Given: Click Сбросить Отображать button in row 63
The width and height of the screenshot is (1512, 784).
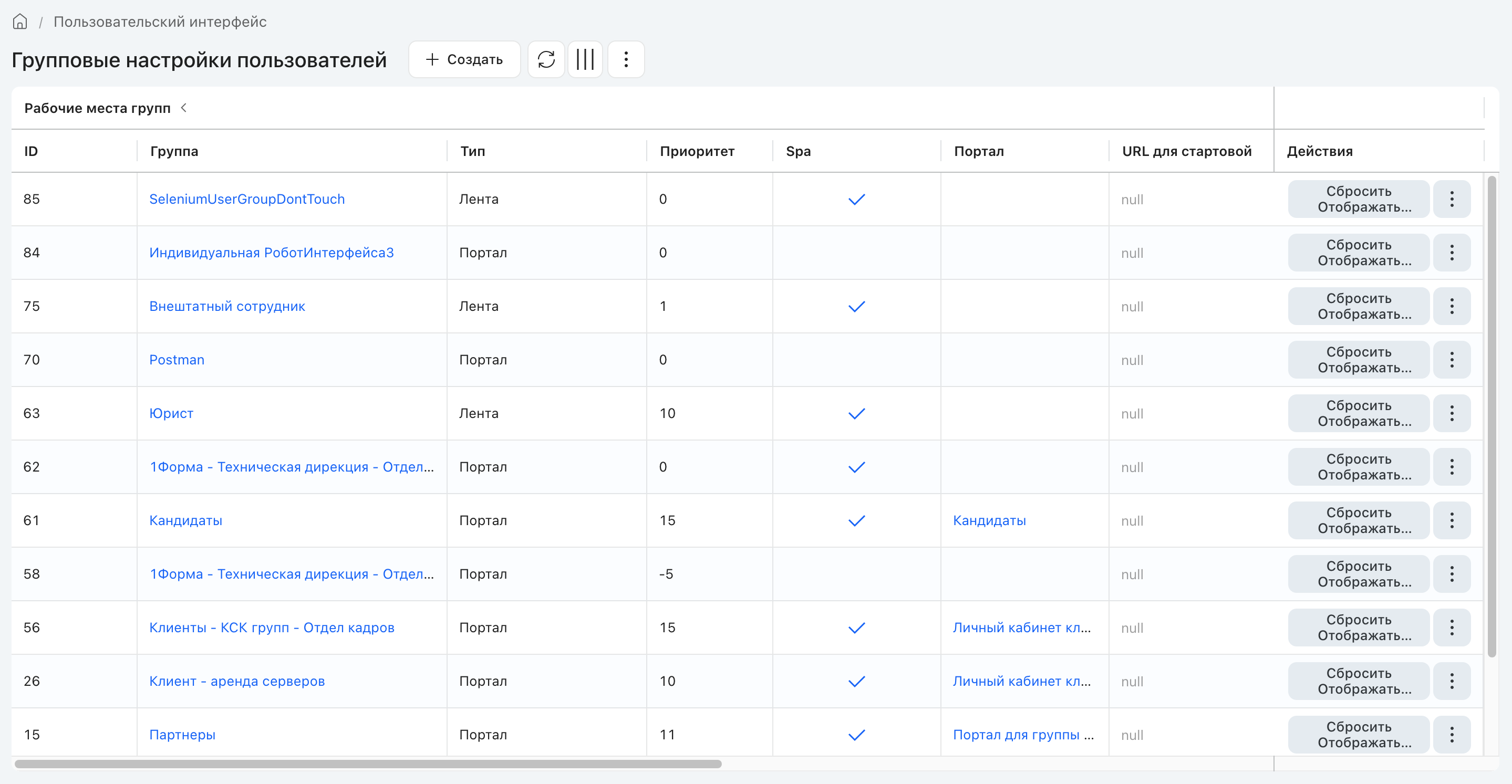Looking at the screenshot, I should point(1358,413).
